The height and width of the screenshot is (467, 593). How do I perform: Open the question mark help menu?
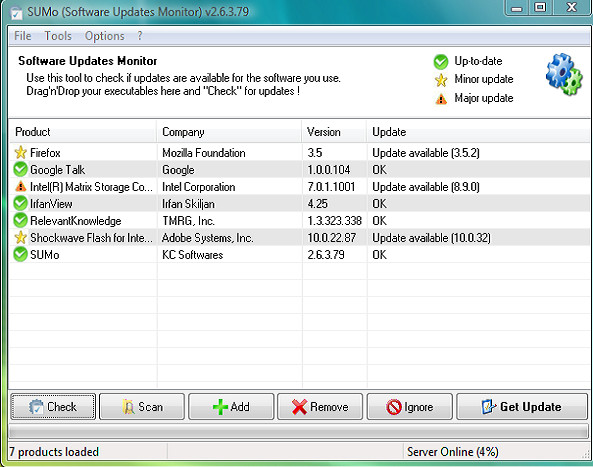140,36
